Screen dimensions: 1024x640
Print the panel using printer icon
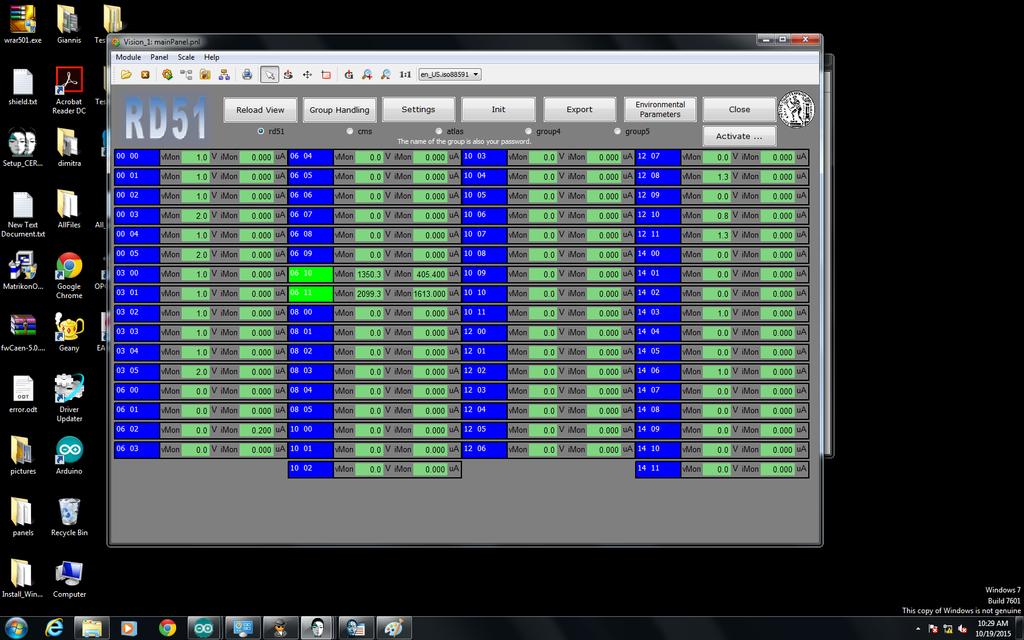pos(247,74)
